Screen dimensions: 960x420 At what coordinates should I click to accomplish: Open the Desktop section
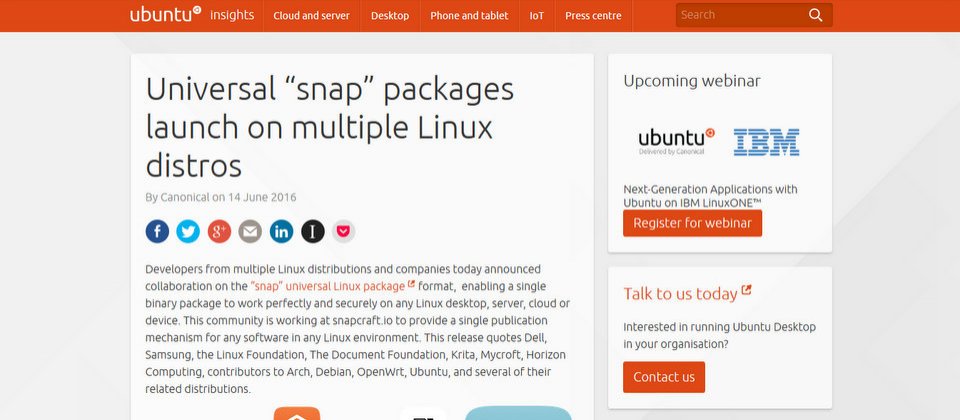click(390, 16)
